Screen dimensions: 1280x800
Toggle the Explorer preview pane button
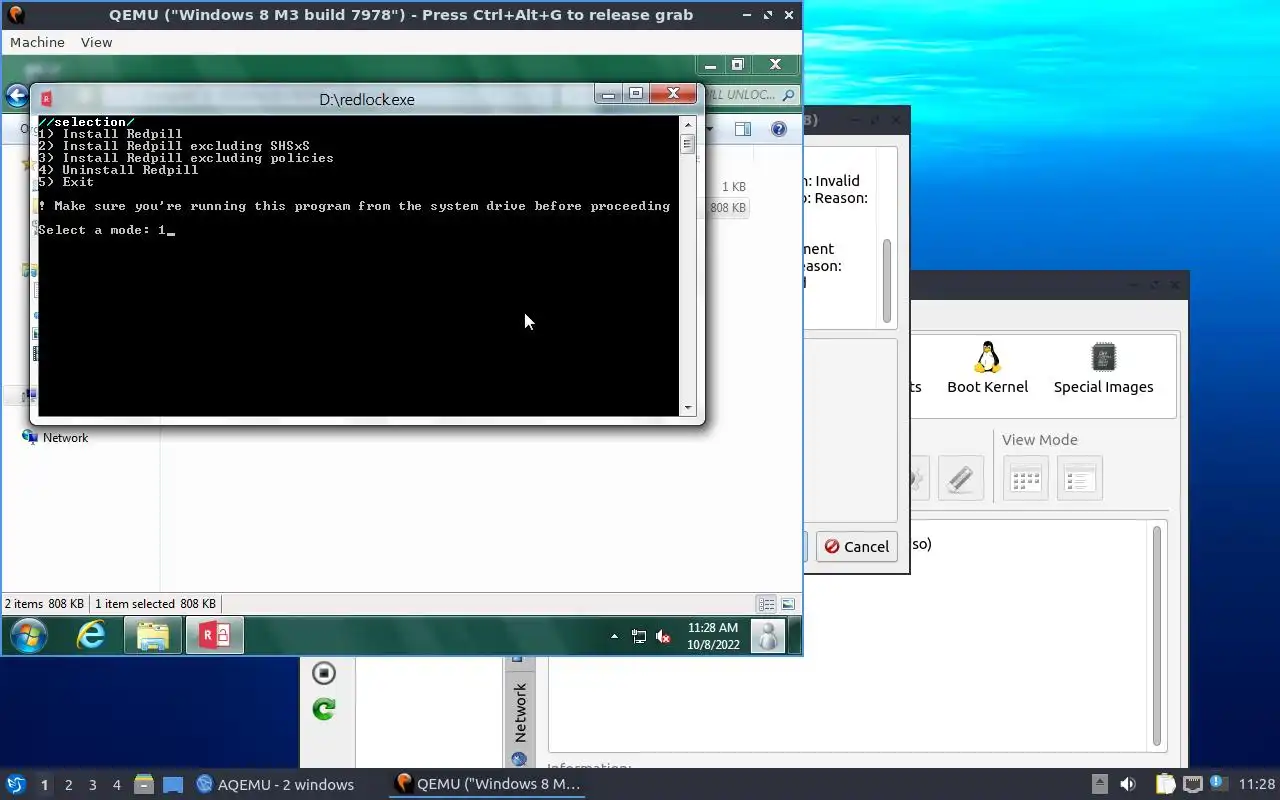click(742, 129)
